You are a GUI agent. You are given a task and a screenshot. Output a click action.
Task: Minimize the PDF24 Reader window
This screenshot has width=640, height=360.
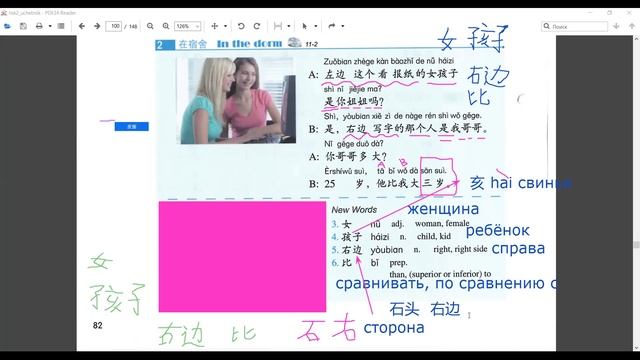[590, 13]
